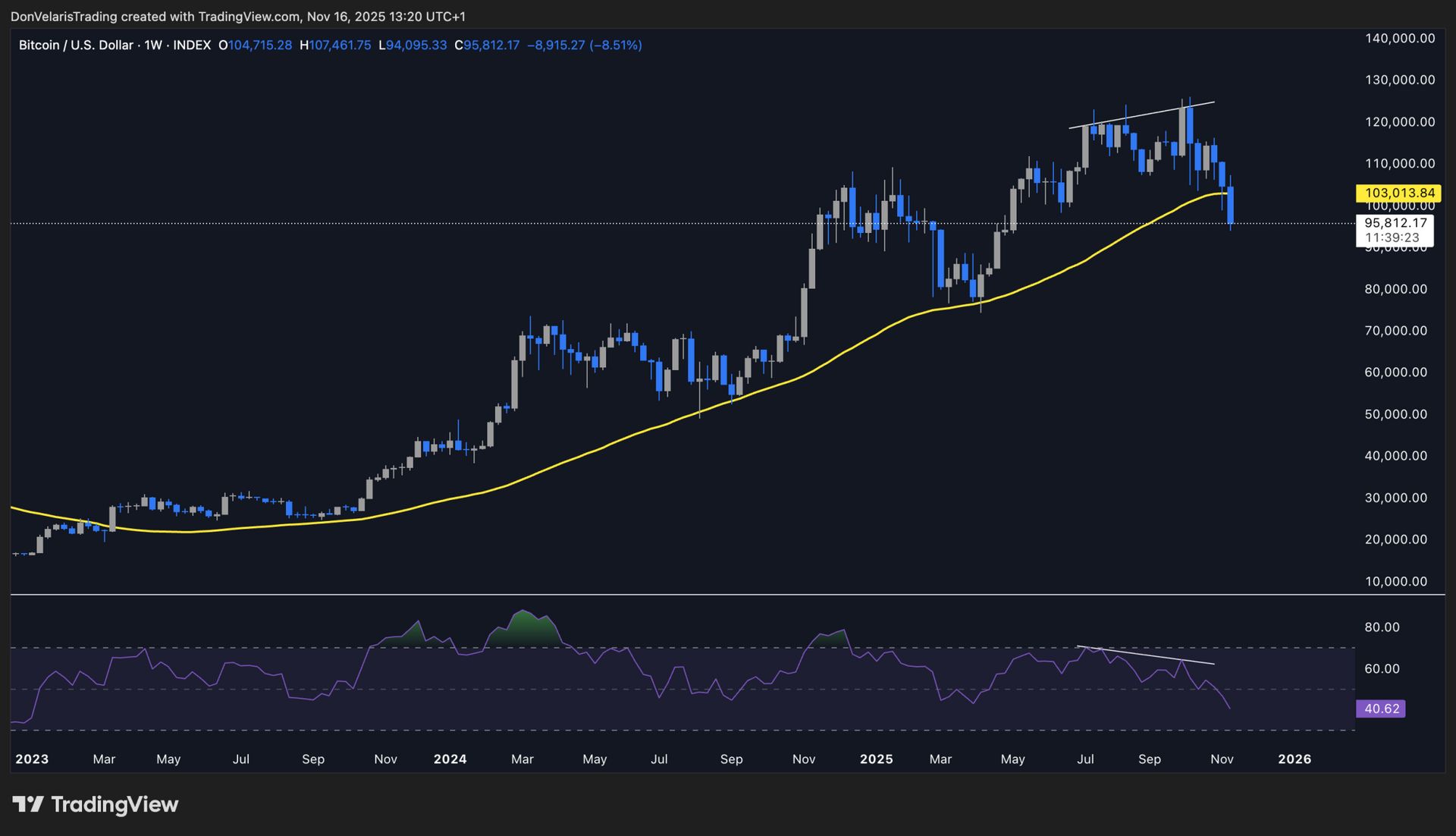Click the candle countdown timer 11:39:23
Screen dimensions: 1456x836
coord(1392,237)
